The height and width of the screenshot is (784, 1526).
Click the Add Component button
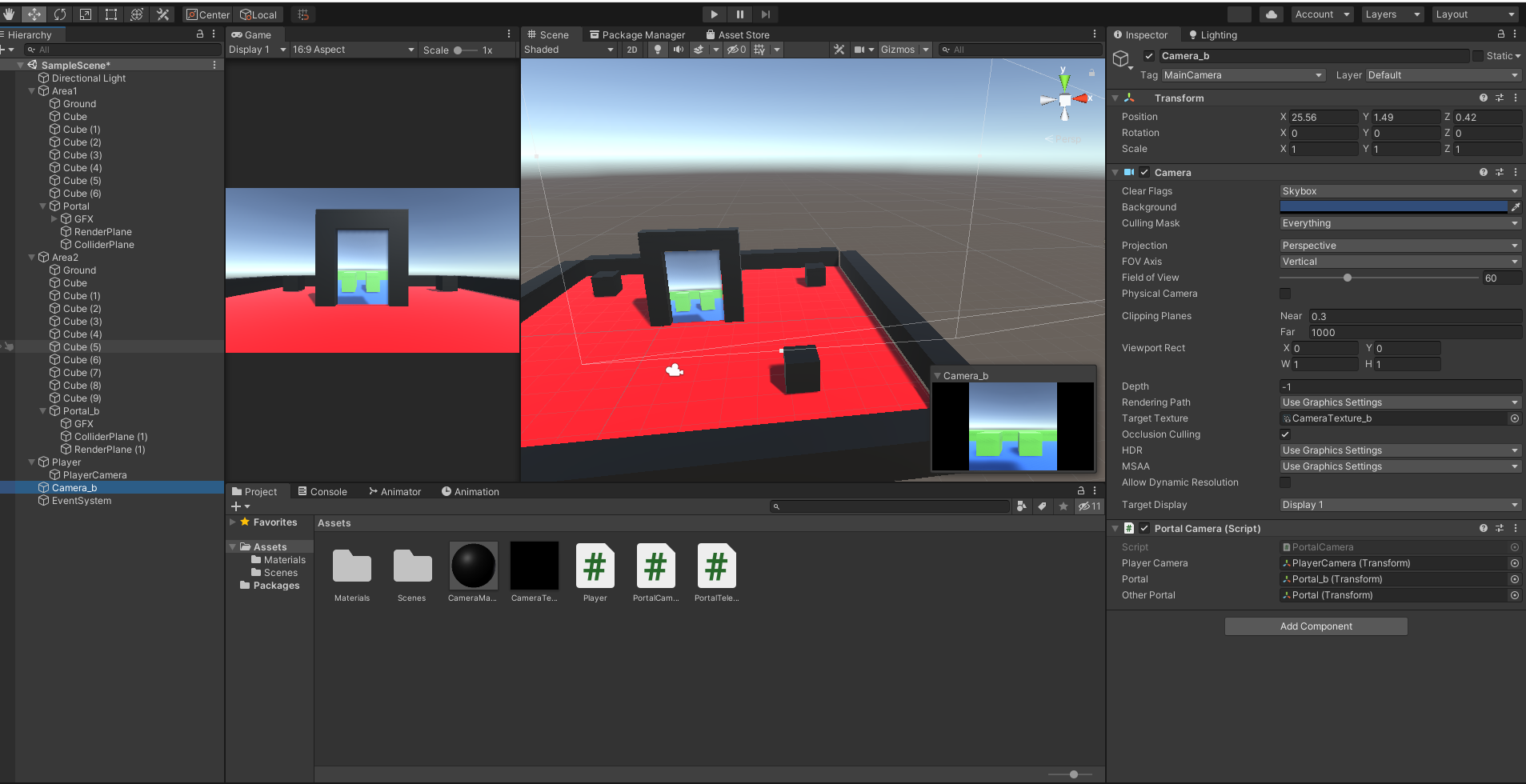pyautogui.click(x=1316, y=626)
